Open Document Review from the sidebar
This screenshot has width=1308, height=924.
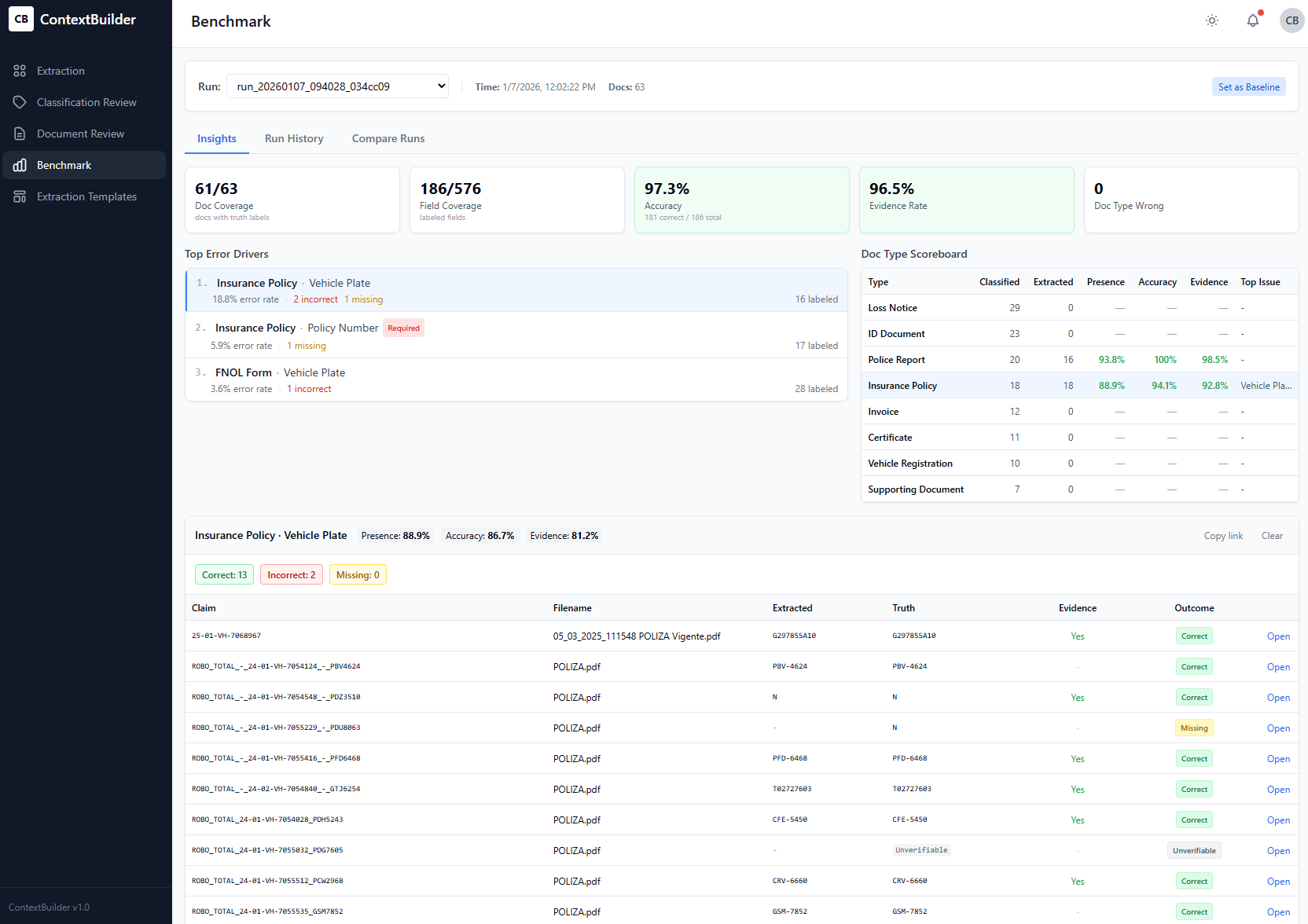[81, 134]
